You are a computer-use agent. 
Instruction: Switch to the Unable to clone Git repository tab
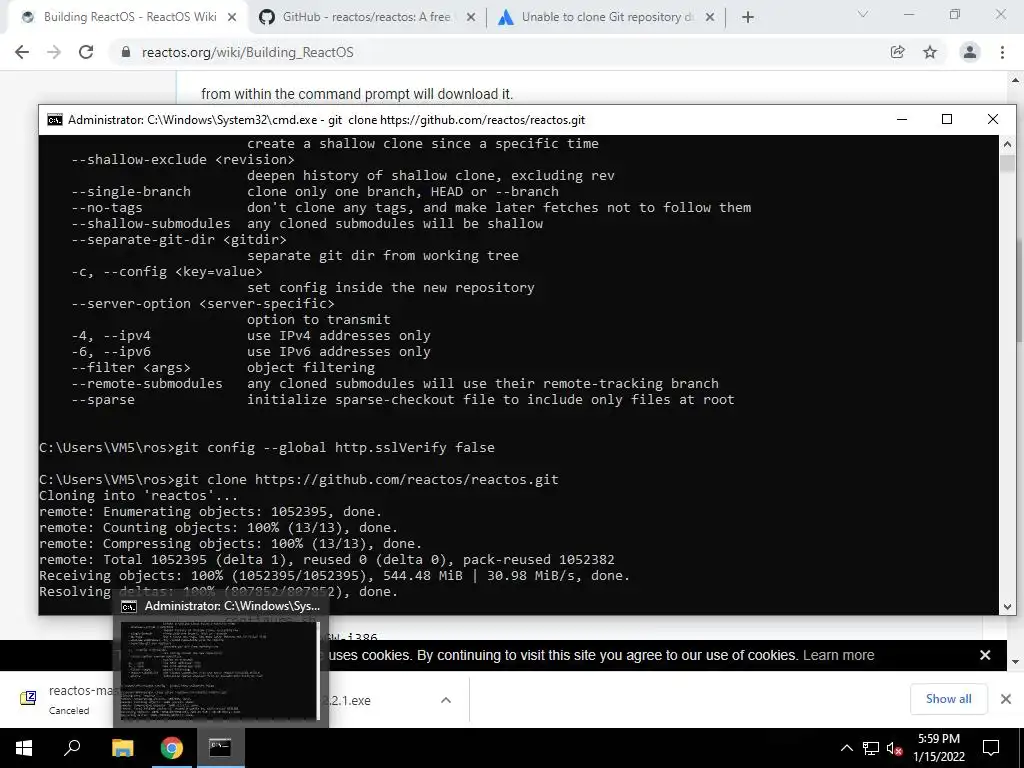(x=605, y=17)
